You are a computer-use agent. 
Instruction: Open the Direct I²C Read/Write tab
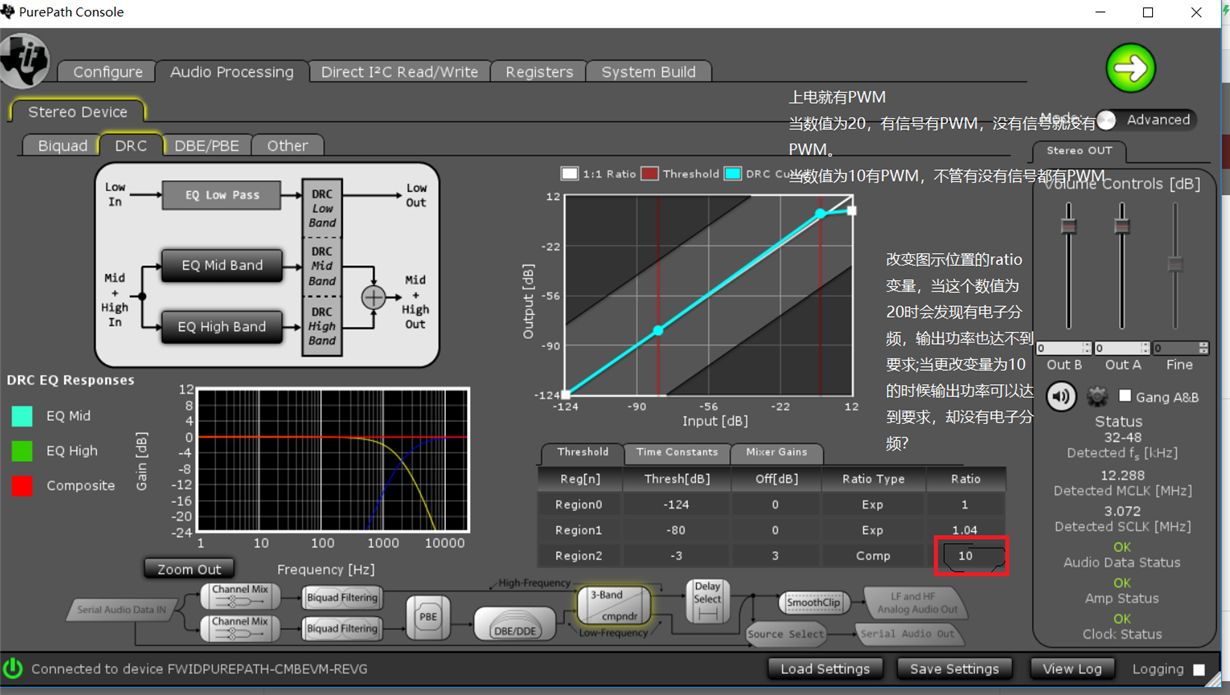399,72
